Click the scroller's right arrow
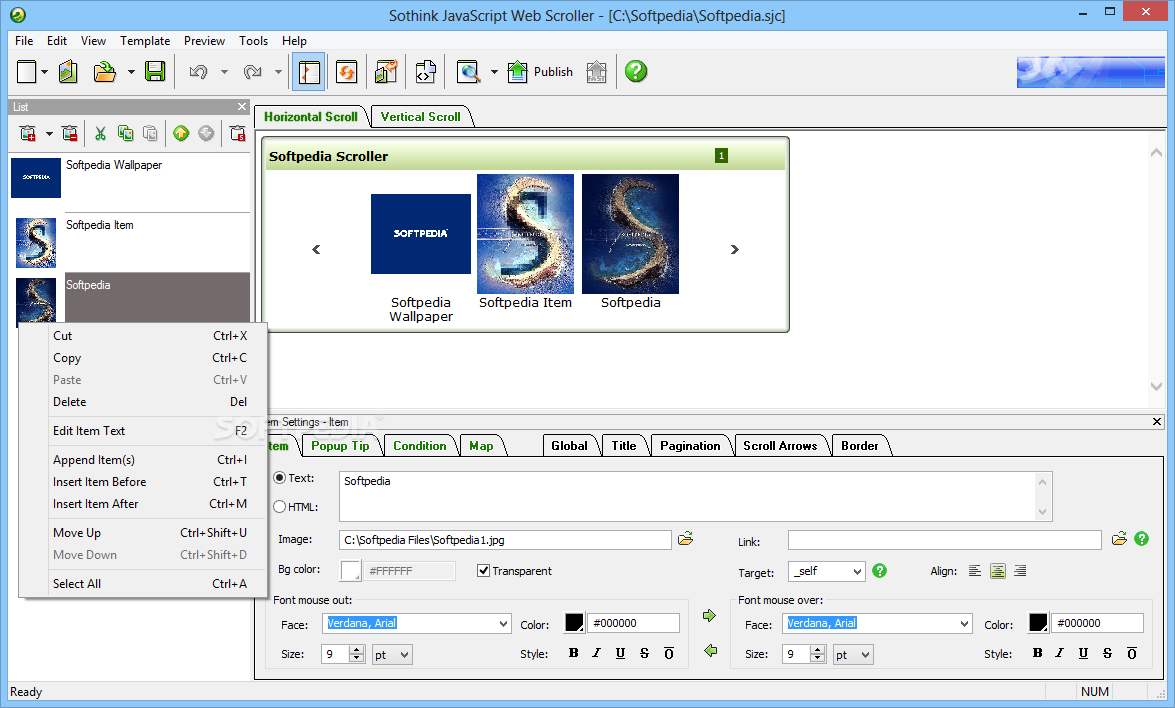This screenshot has width=1175, height=708. pos(734,249)
